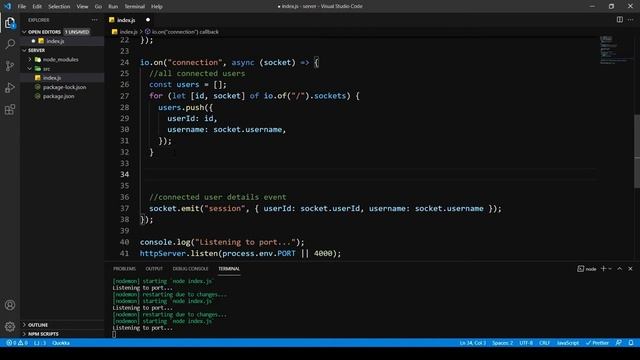Open the Edit menu
Screen dimensions: 640x360
[37, 6]
